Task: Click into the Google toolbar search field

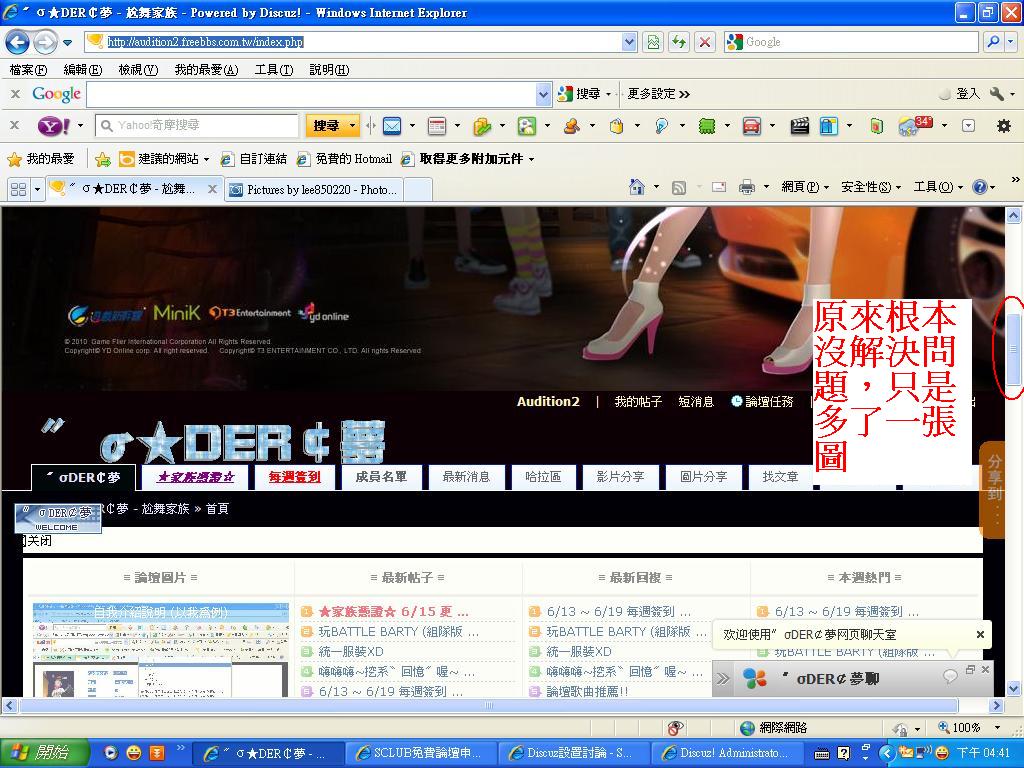Action: (310, 94)
